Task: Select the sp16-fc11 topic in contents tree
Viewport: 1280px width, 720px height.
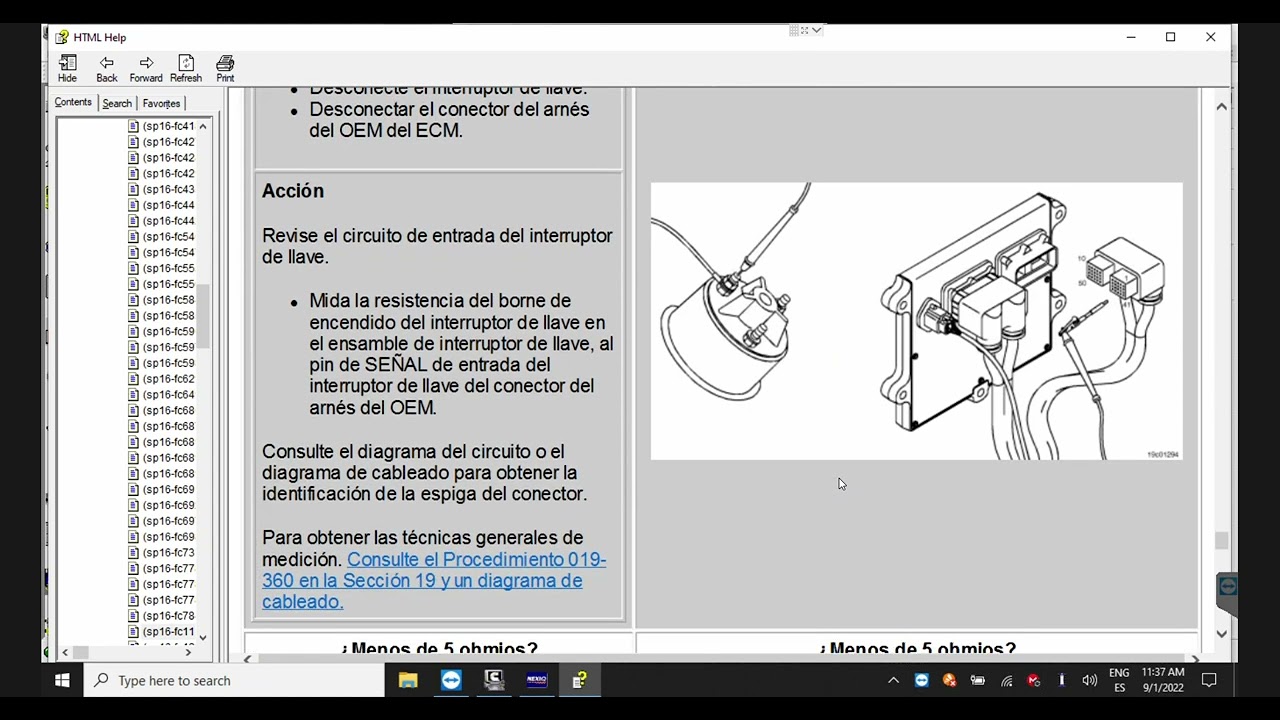Action: (169, 632)
